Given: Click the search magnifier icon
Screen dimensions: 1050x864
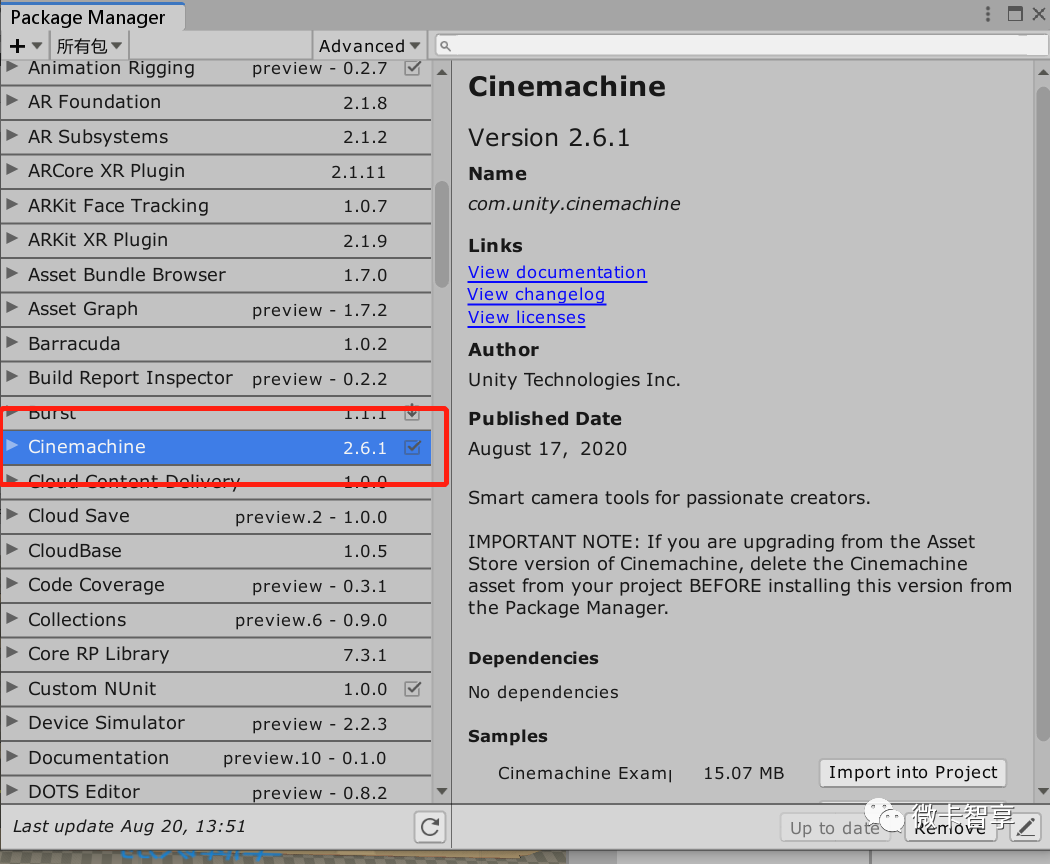Looking at the screenshot, I should coord(445,46).
